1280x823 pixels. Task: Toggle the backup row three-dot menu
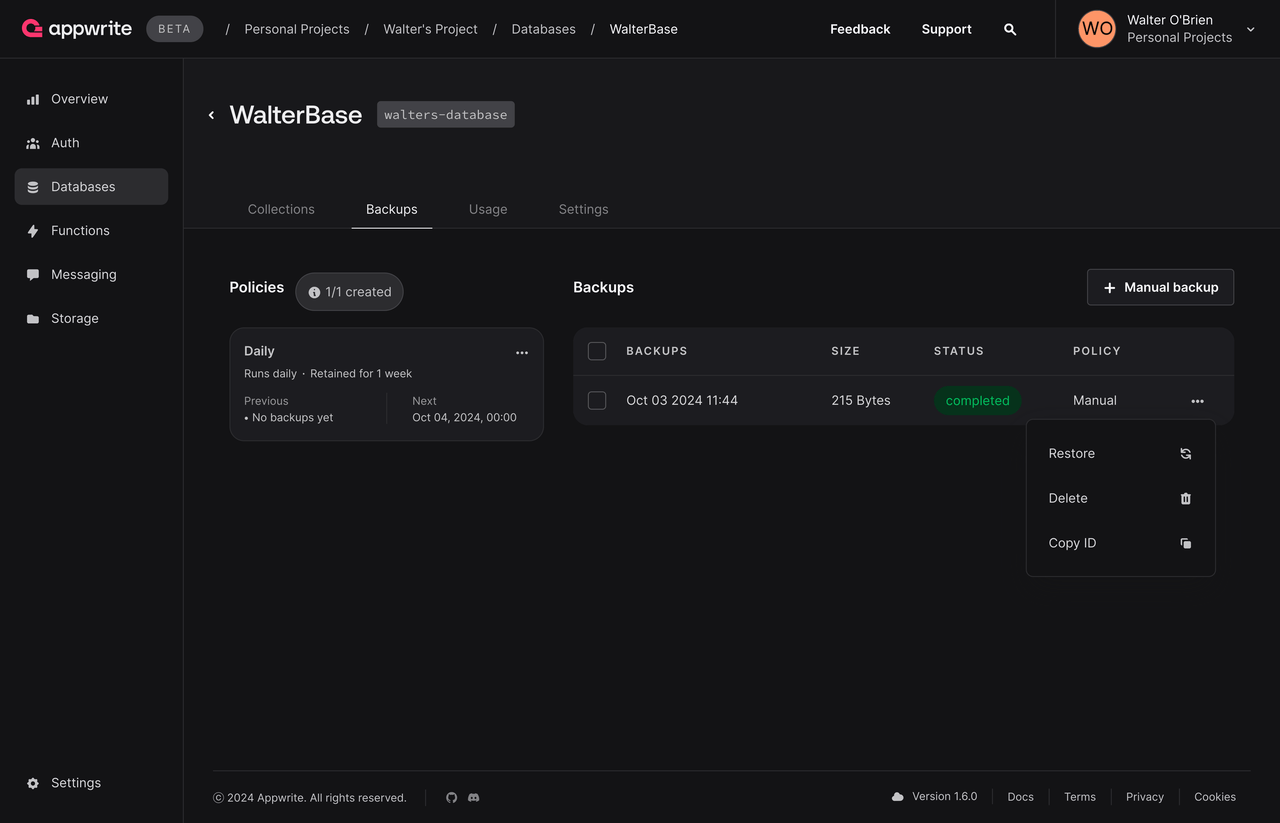pyautogui.click(x=1198, y=401)
